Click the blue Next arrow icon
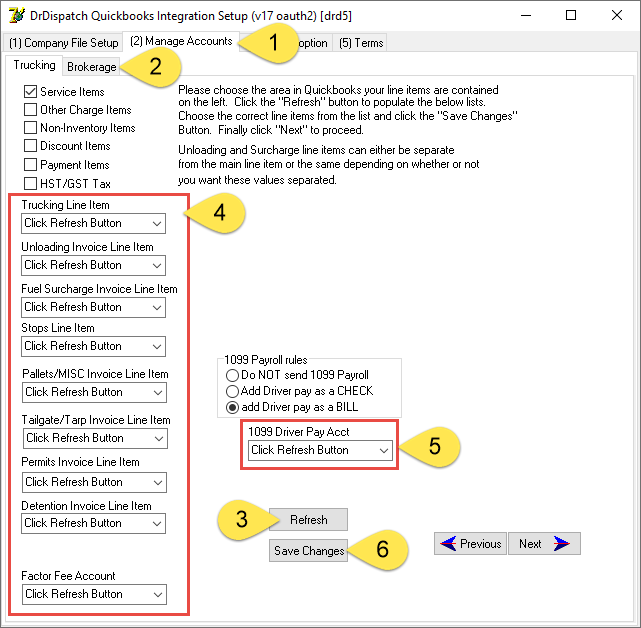Screen dimensions: 641x628 (x=562, y=543)
